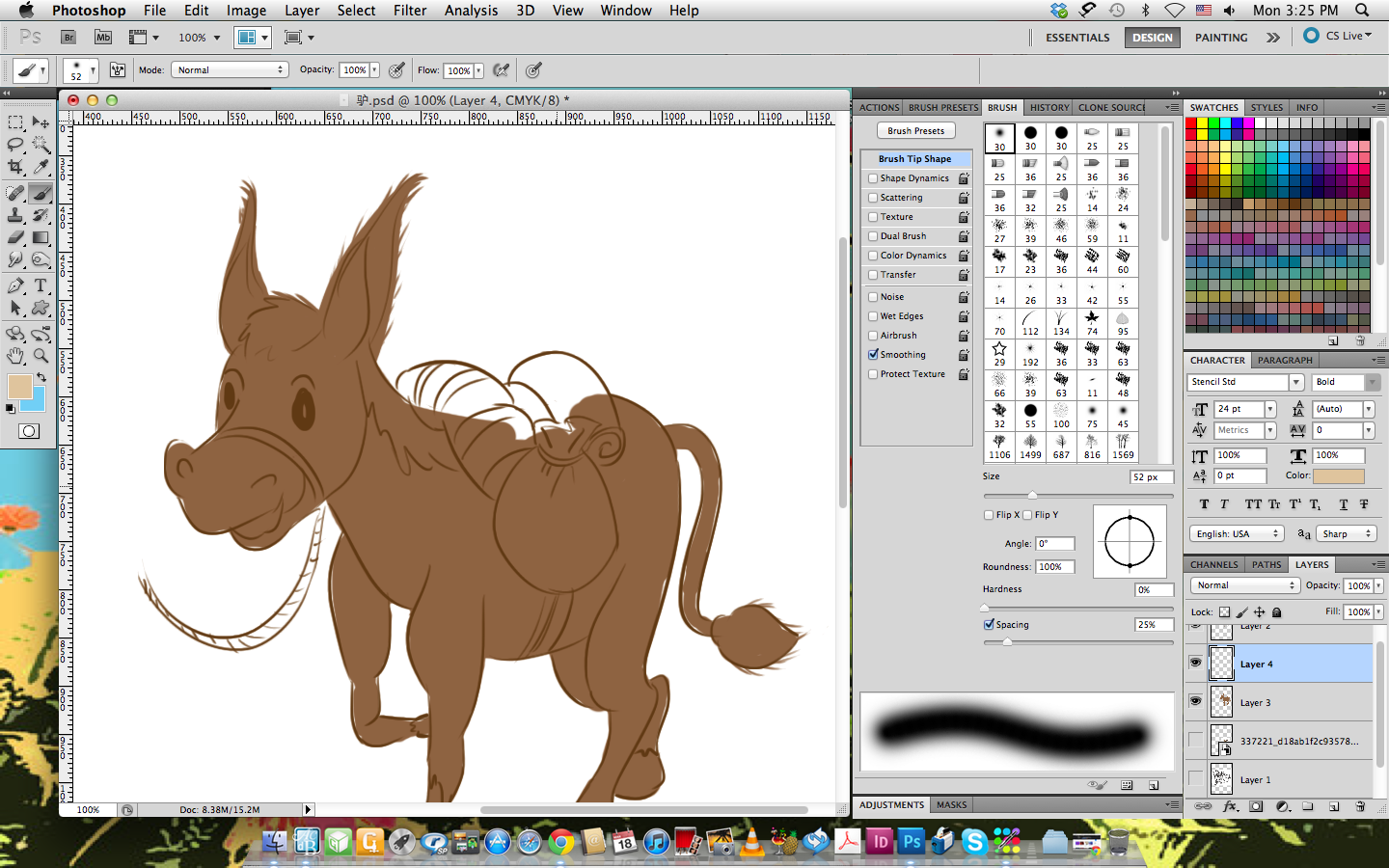Screen dimensions: 1389x868
Task: Enable the Wet Edges checkbox
Action: click(x=873, y=316)
